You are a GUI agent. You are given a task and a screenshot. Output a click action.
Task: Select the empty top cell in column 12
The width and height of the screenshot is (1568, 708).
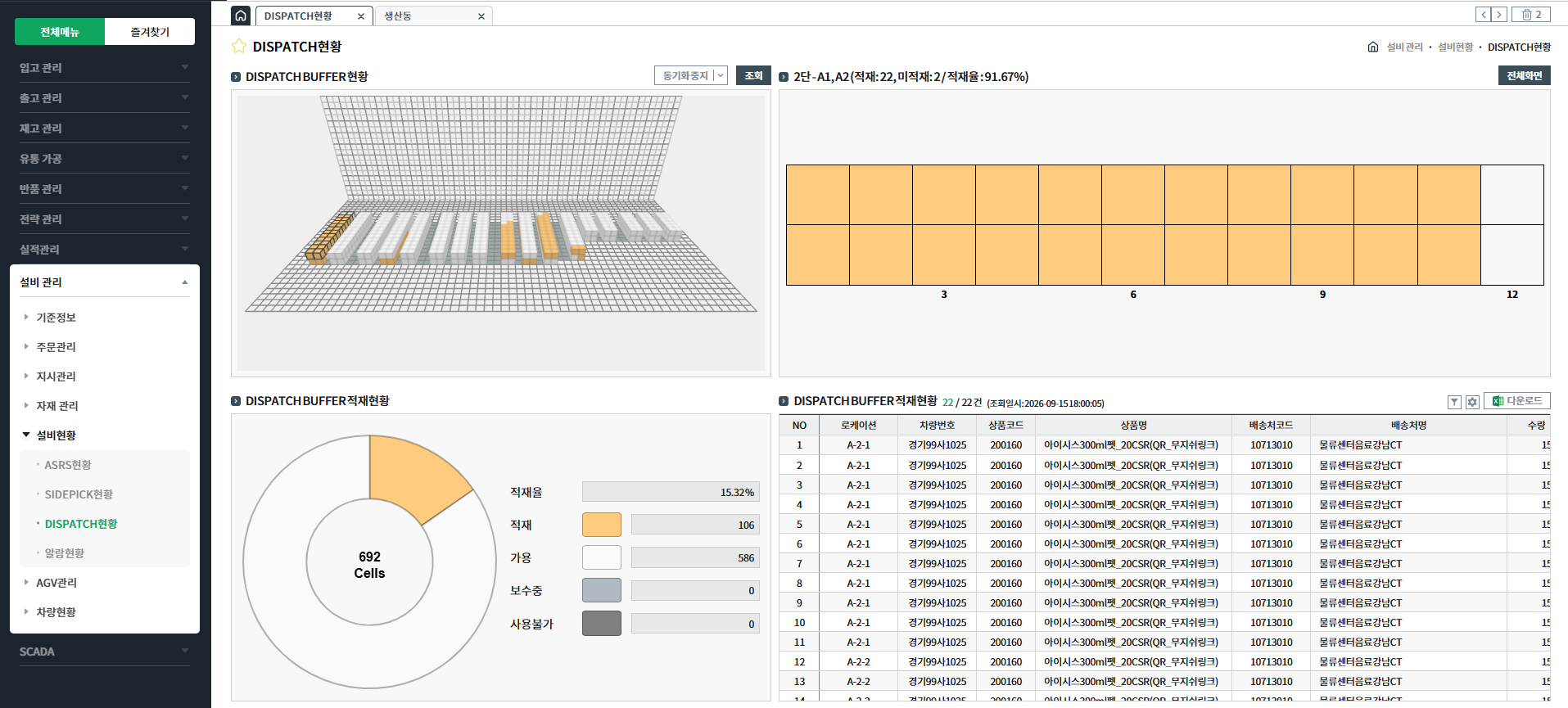coord(1512,195)
